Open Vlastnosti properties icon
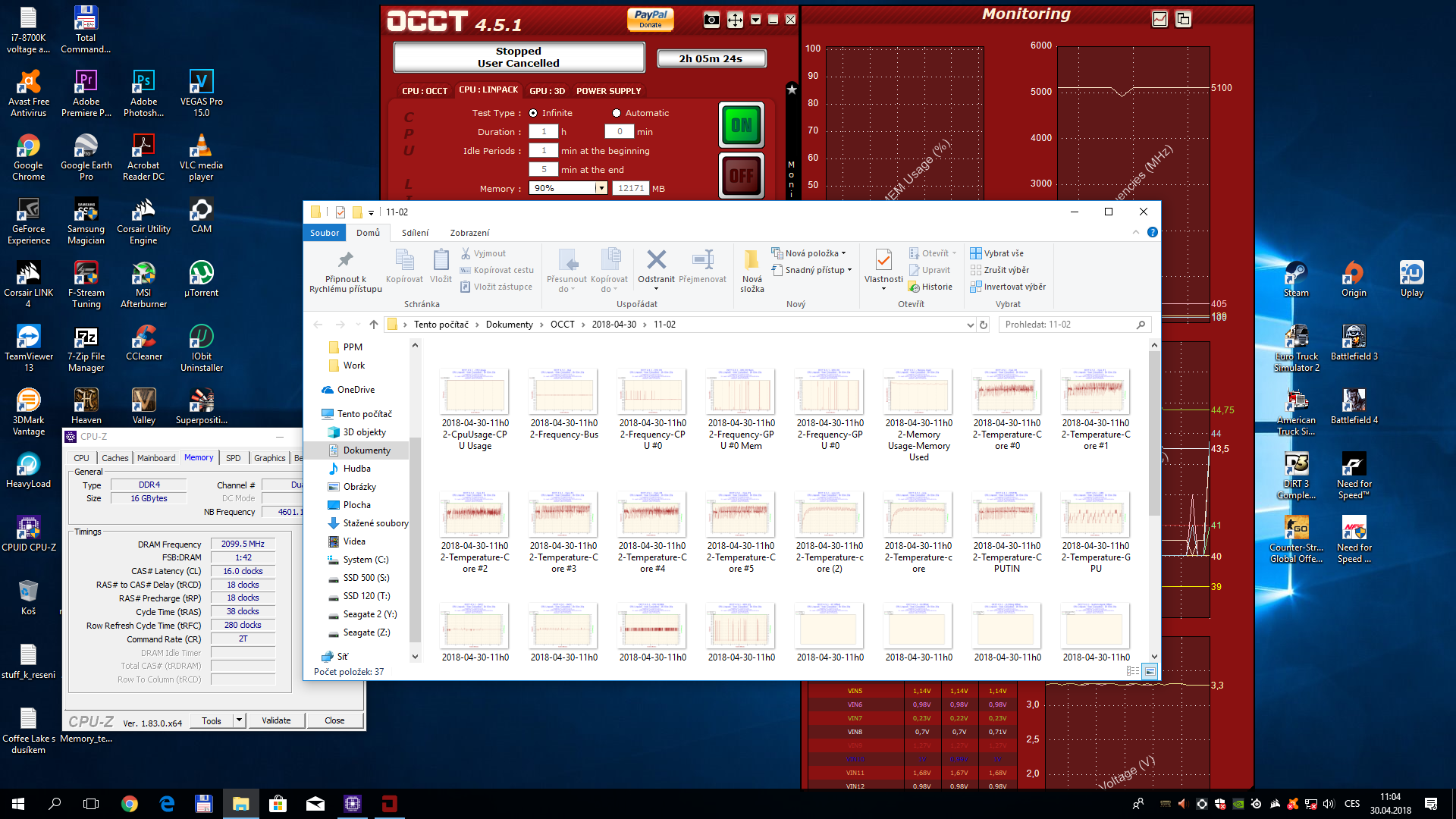The width and height of the screenshot is (1456, 819). click(883, 261)
